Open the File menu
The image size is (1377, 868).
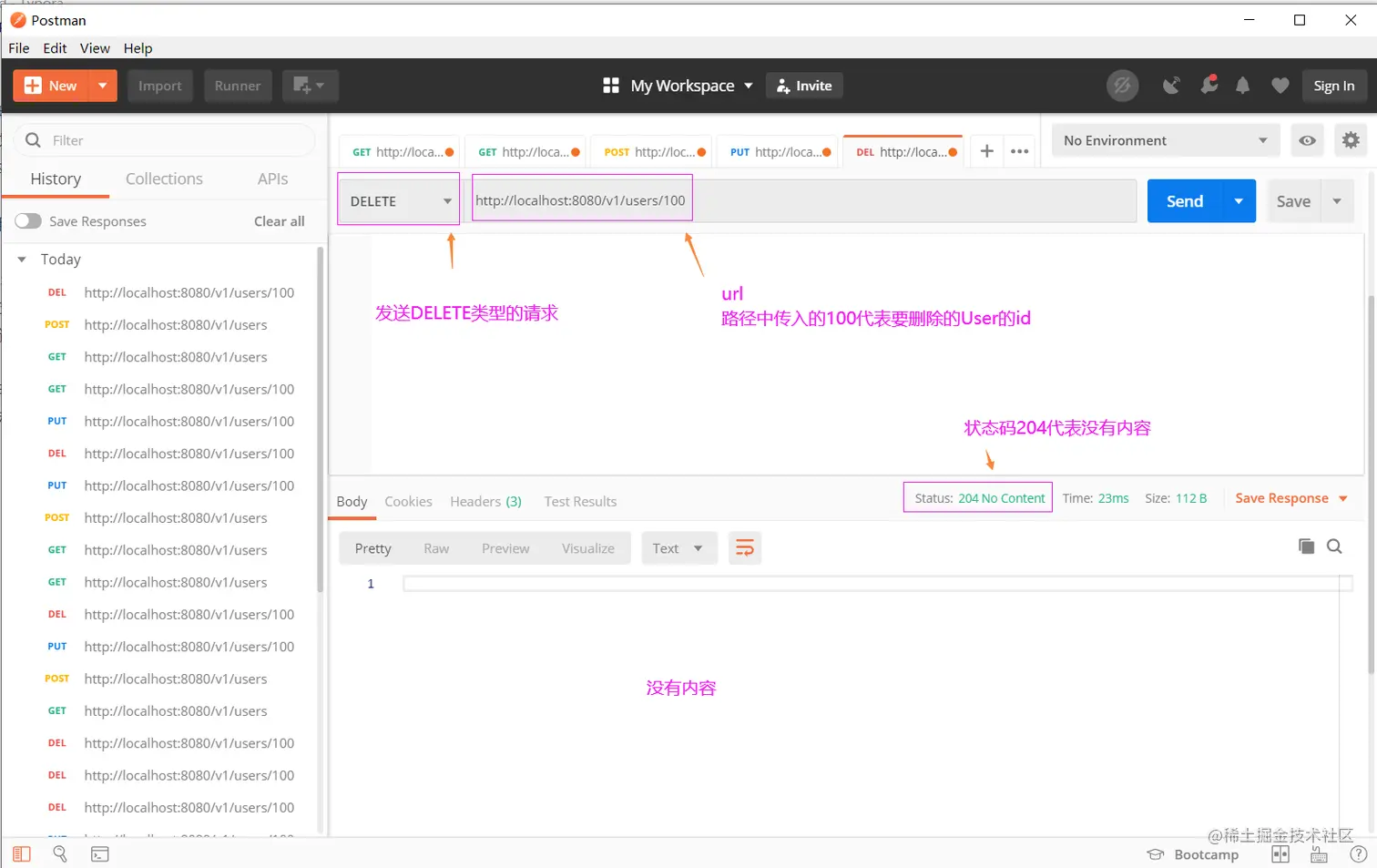[x=19, y=48]
